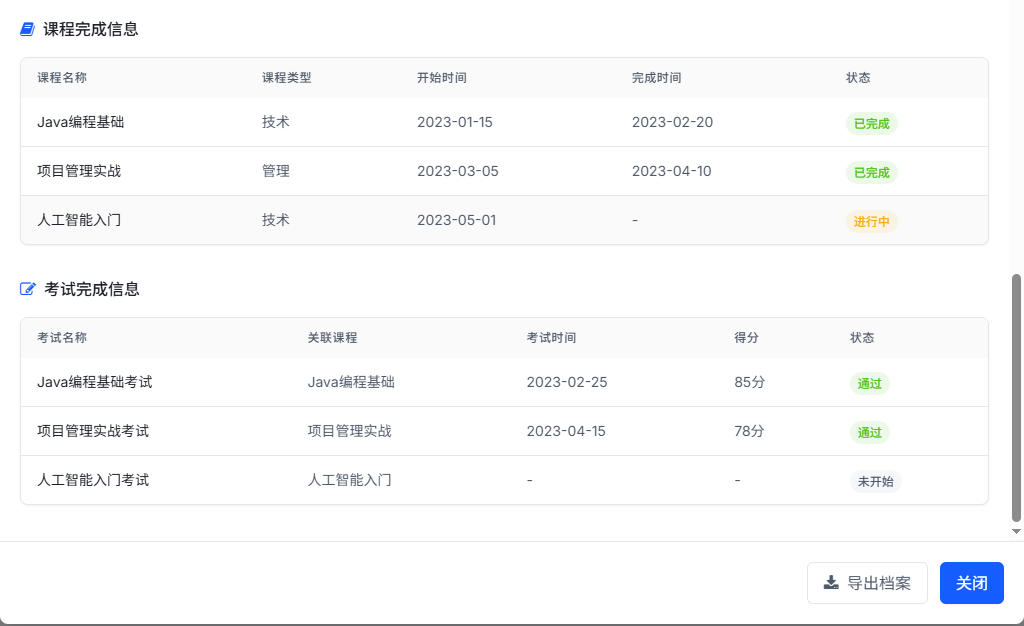The height and width of the screenshot is (626, 1024).
Task: Click the 完成时间 column header
Action: click(x=656, y=78)
